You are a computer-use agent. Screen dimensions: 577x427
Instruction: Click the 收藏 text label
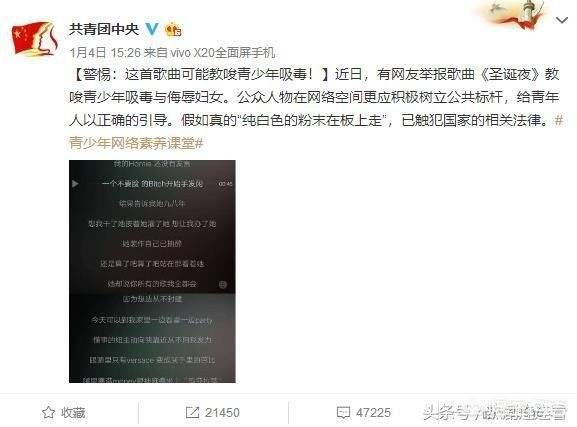pos(73,413)
